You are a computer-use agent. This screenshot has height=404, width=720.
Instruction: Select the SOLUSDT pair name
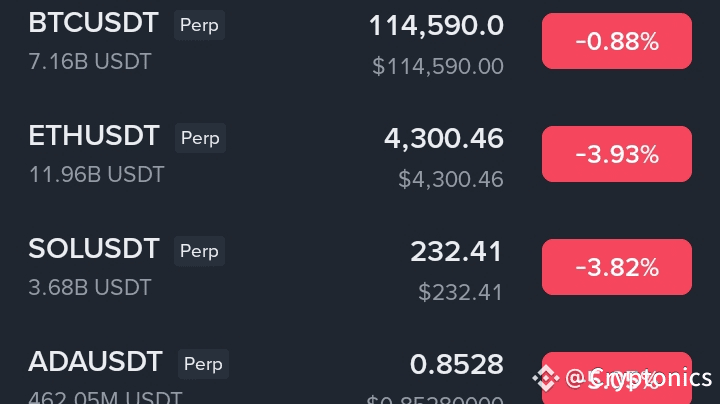click(x=93, y=250)
